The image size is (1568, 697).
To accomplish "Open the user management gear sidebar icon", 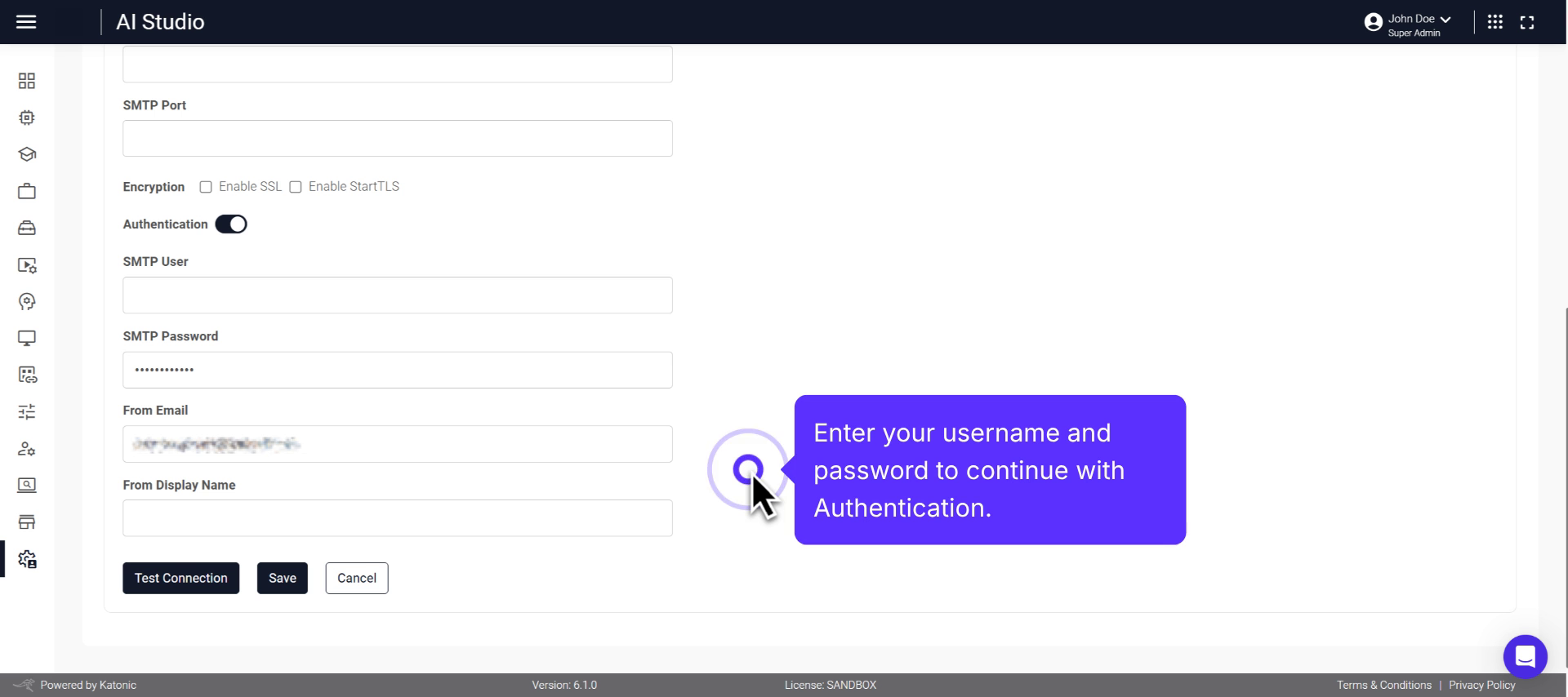I will click(x=27, y=449).
